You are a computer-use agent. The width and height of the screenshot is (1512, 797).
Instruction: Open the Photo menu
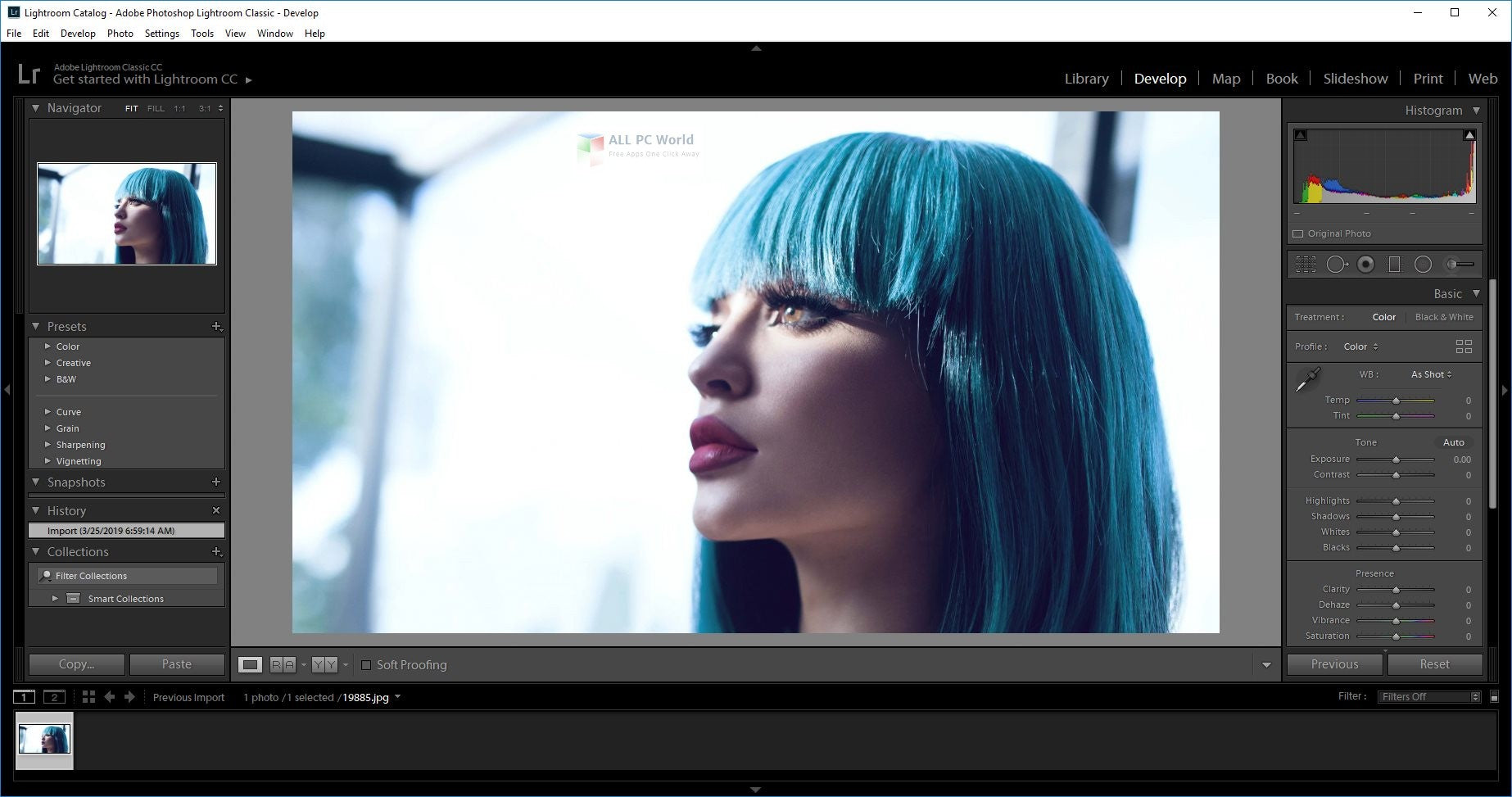pyautogui.click(x=120, y=34)
